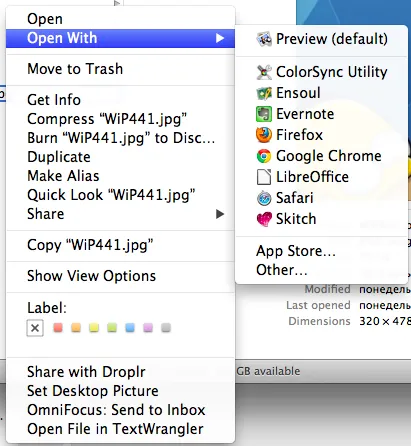The height and width of the screenshot is (446, 411).
Task: Apply the blue label color
Action: 130,328
